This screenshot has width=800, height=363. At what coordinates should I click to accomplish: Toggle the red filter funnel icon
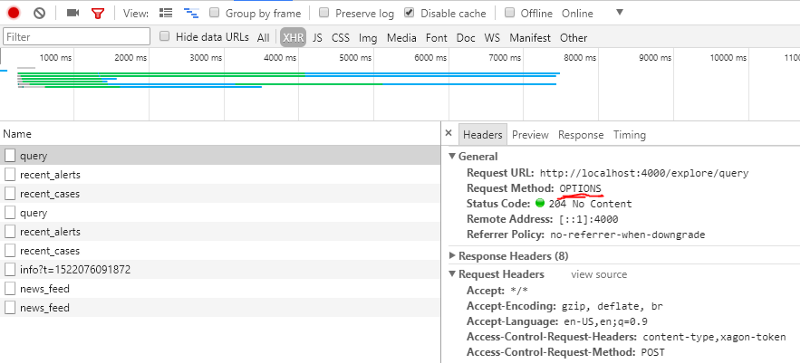tap(97, 13)
